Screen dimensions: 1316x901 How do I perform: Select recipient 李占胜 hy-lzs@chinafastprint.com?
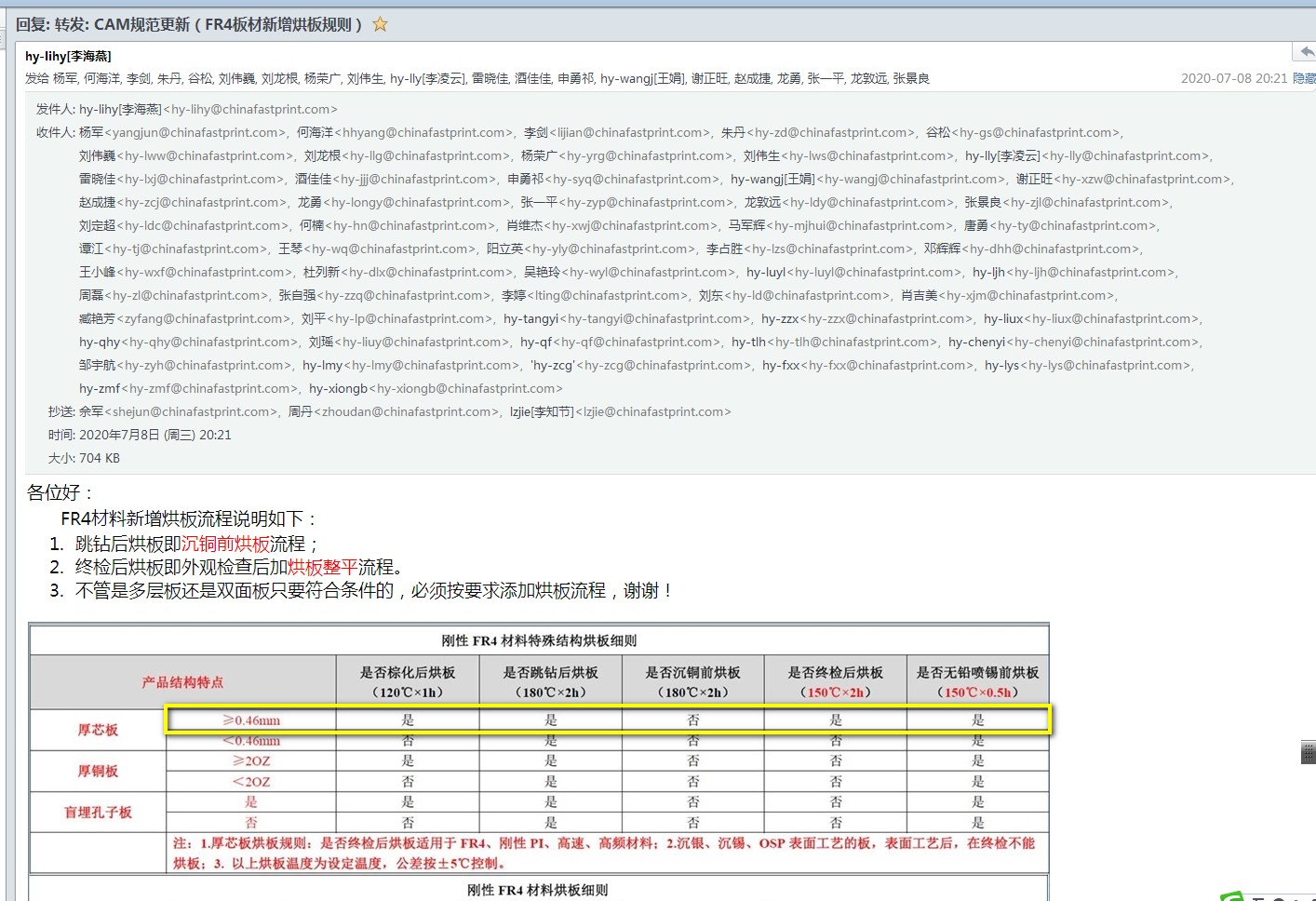point(810,249)
